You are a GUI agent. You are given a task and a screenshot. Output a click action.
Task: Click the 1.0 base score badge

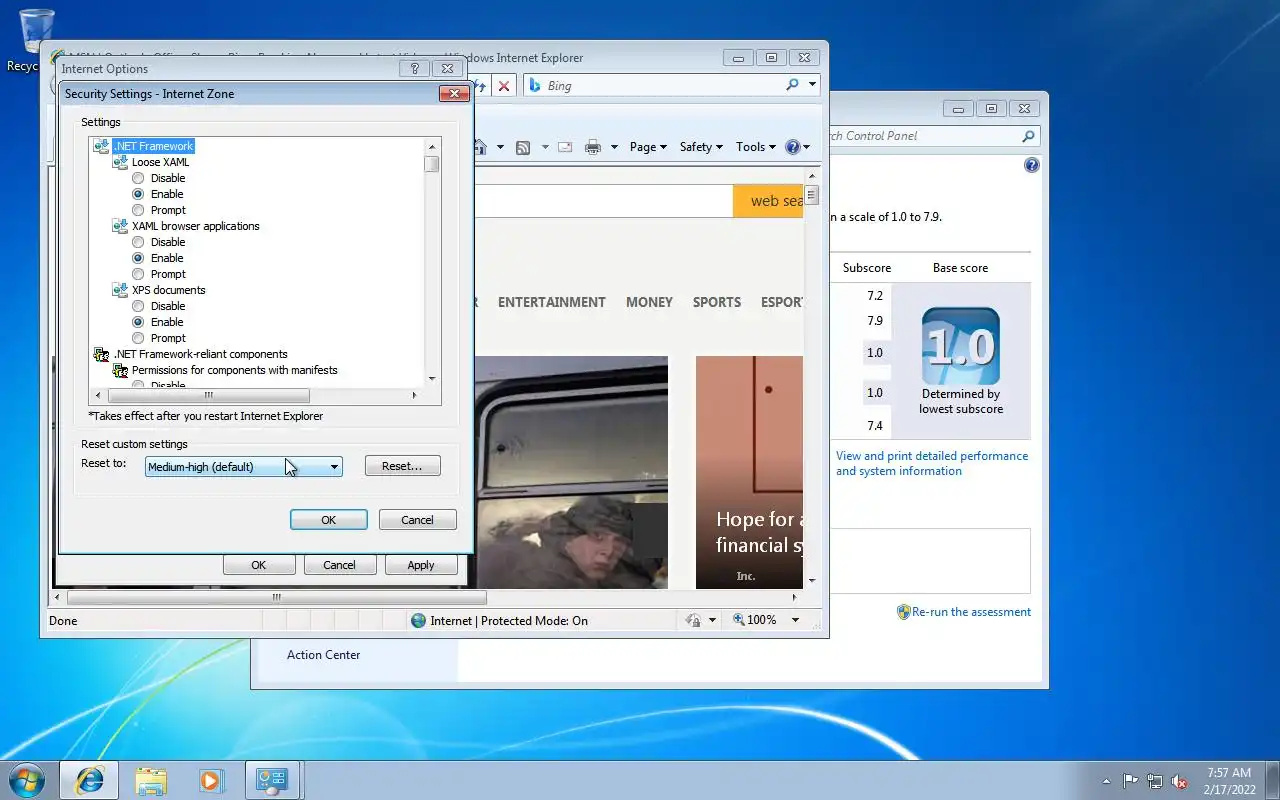pyautogui.click(x=961, y=346)
